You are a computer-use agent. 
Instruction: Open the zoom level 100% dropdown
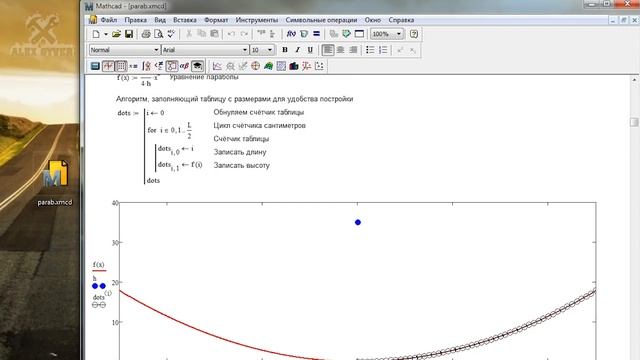point(399,34)
